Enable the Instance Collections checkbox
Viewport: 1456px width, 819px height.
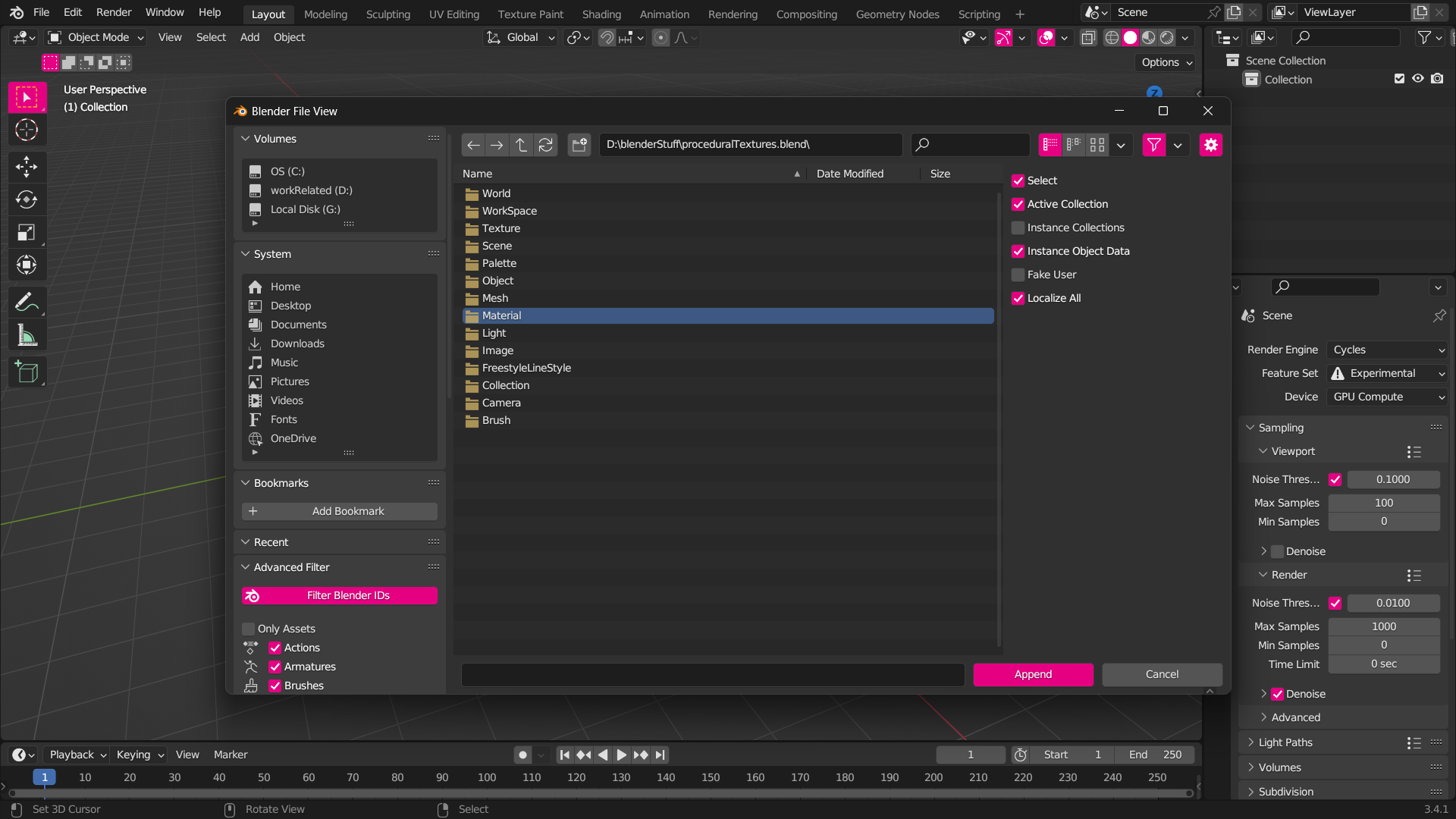tap(1018, 227)
